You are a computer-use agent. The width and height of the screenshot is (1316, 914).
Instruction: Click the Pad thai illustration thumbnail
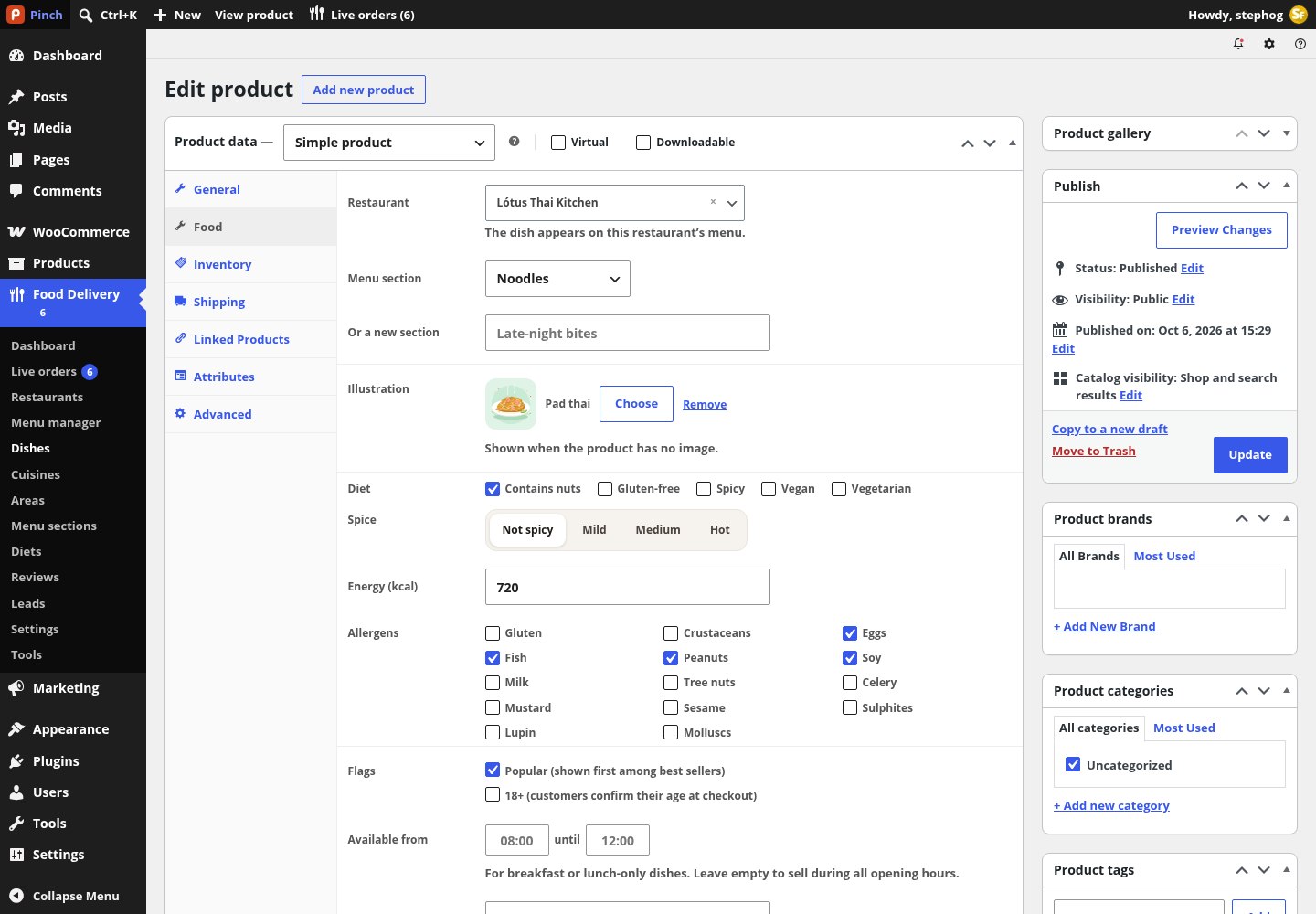coord(511,404)
